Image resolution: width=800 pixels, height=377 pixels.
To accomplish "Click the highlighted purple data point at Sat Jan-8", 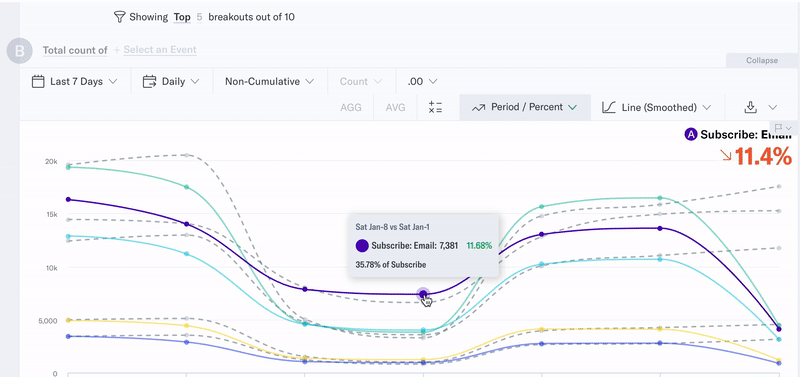I will 423,294.
